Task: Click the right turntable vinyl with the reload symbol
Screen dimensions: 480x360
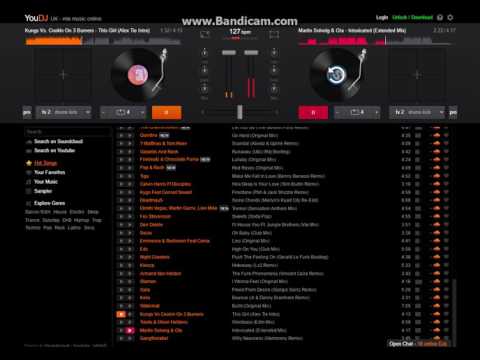Action: coord(336,75)
